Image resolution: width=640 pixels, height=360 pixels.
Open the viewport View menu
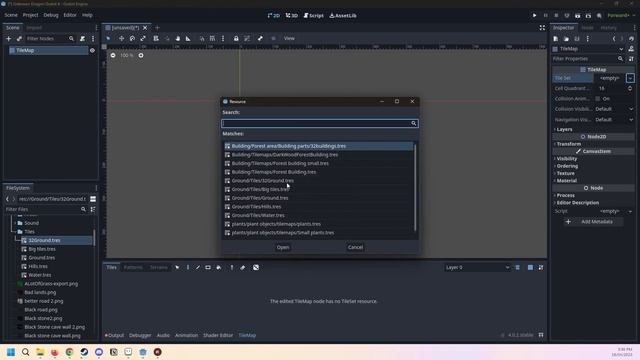click(289, 38)
